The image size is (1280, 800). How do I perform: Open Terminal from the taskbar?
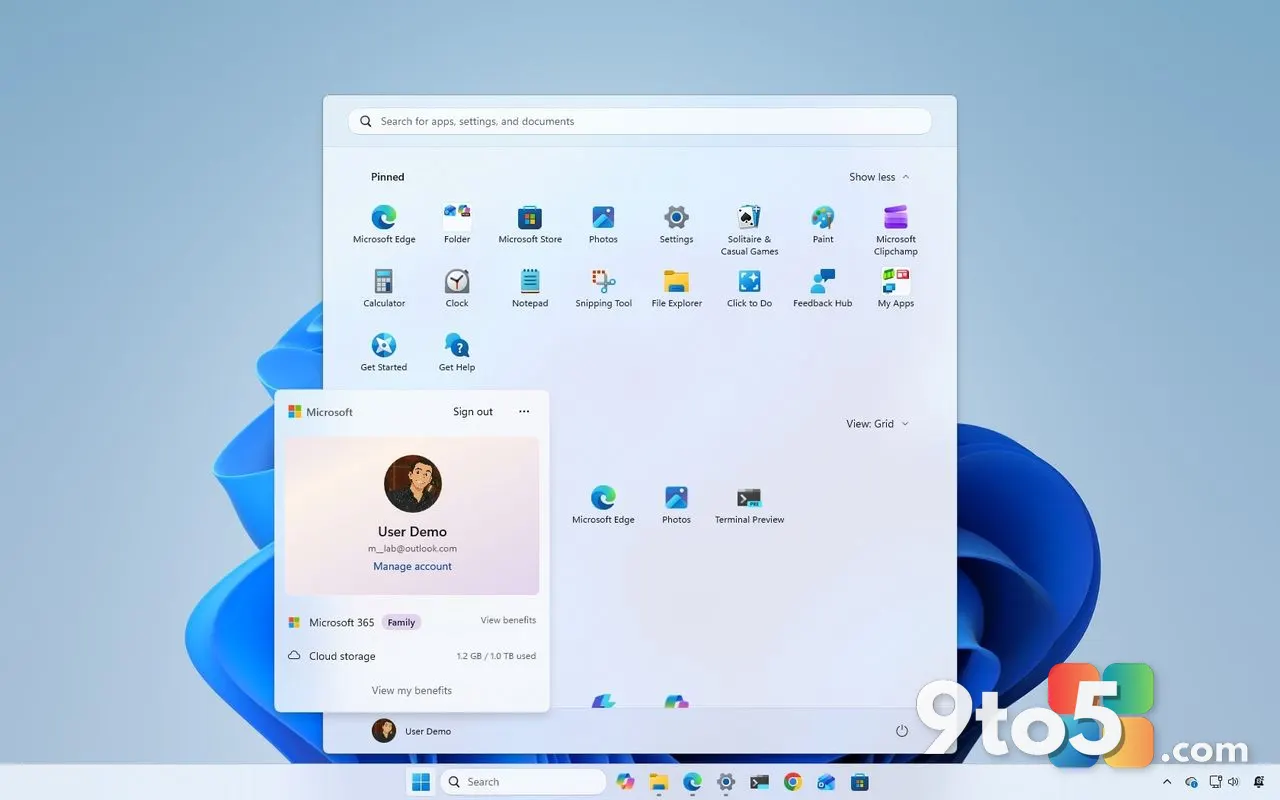[759, 782]
